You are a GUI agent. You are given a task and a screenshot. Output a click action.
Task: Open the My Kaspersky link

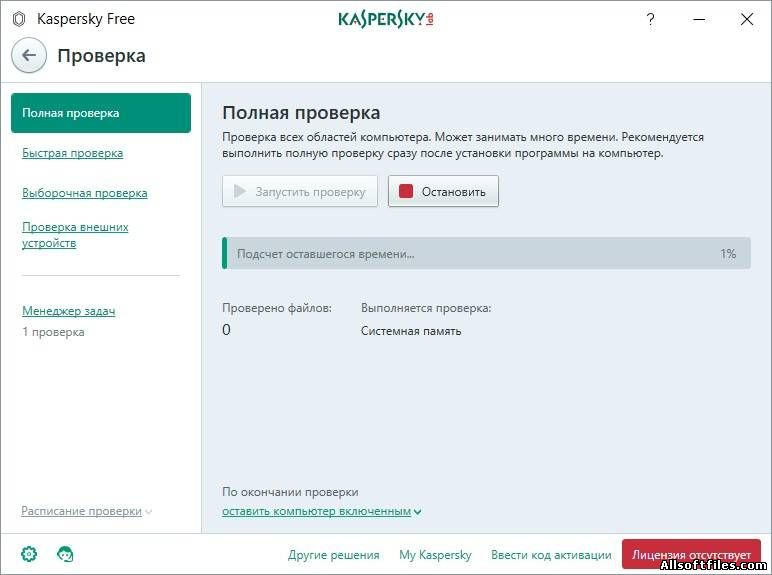pyautogui.click(x=435, y=555)
